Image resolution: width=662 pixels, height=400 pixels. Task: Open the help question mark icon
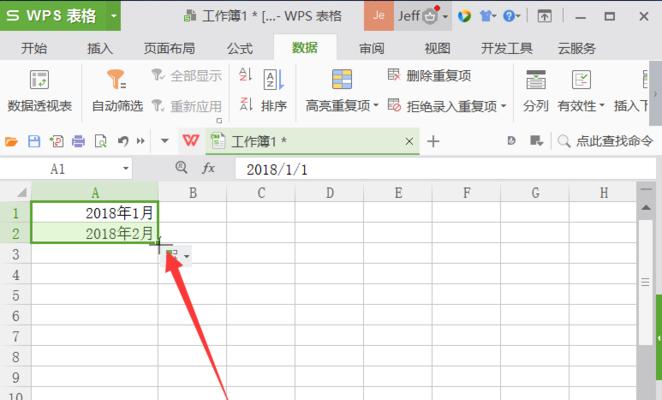tap(511, 16)
